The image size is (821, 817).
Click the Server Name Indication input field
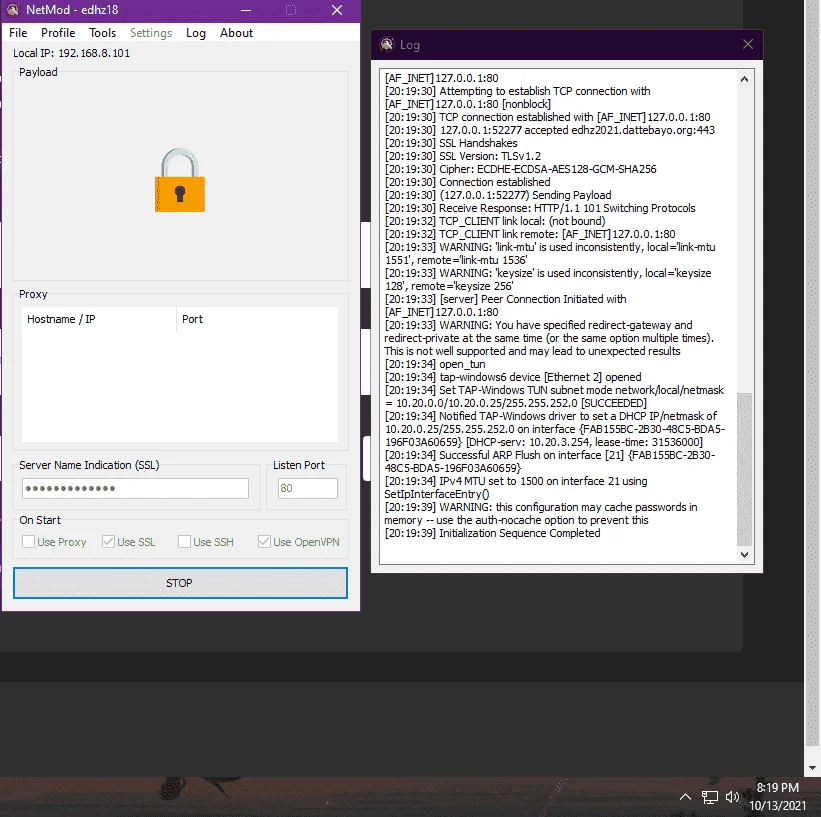click(x=136, y=489)
